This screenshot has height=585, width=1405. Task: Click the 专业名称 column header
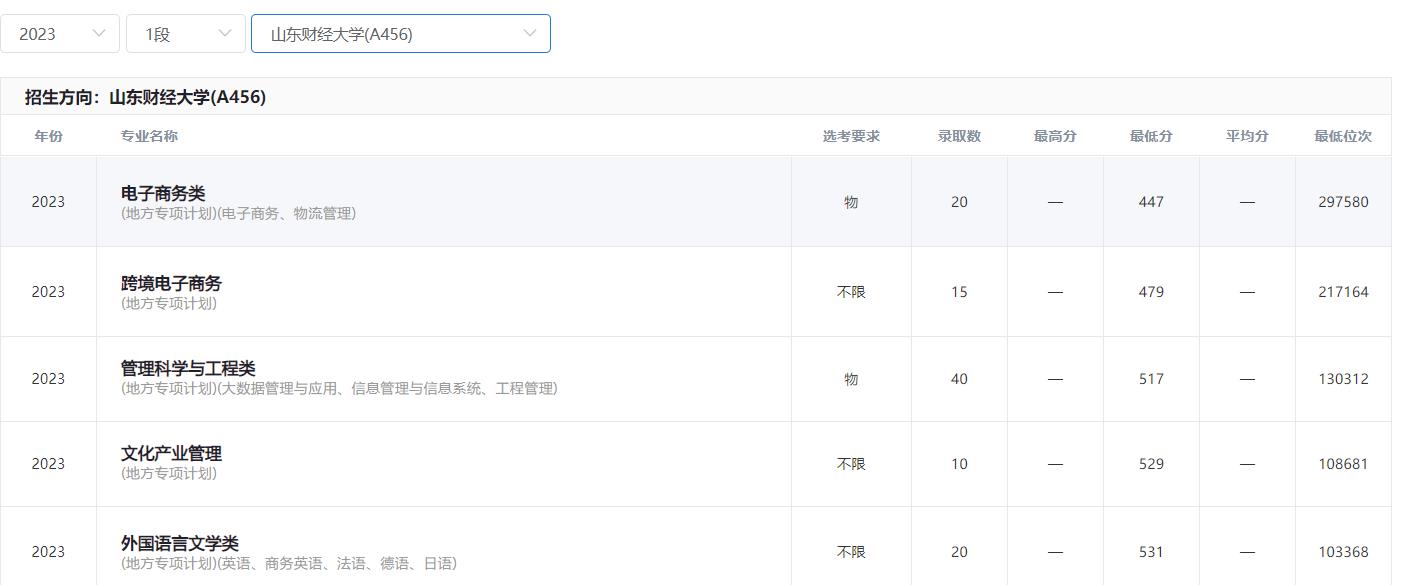click(x=149, y=136)
